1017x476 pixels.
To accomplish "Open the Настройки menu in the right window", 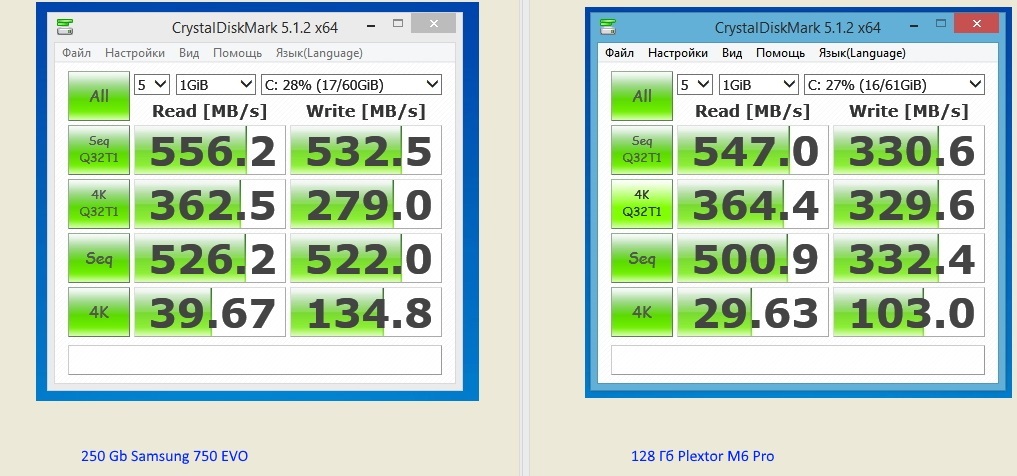I will point(678,53).
